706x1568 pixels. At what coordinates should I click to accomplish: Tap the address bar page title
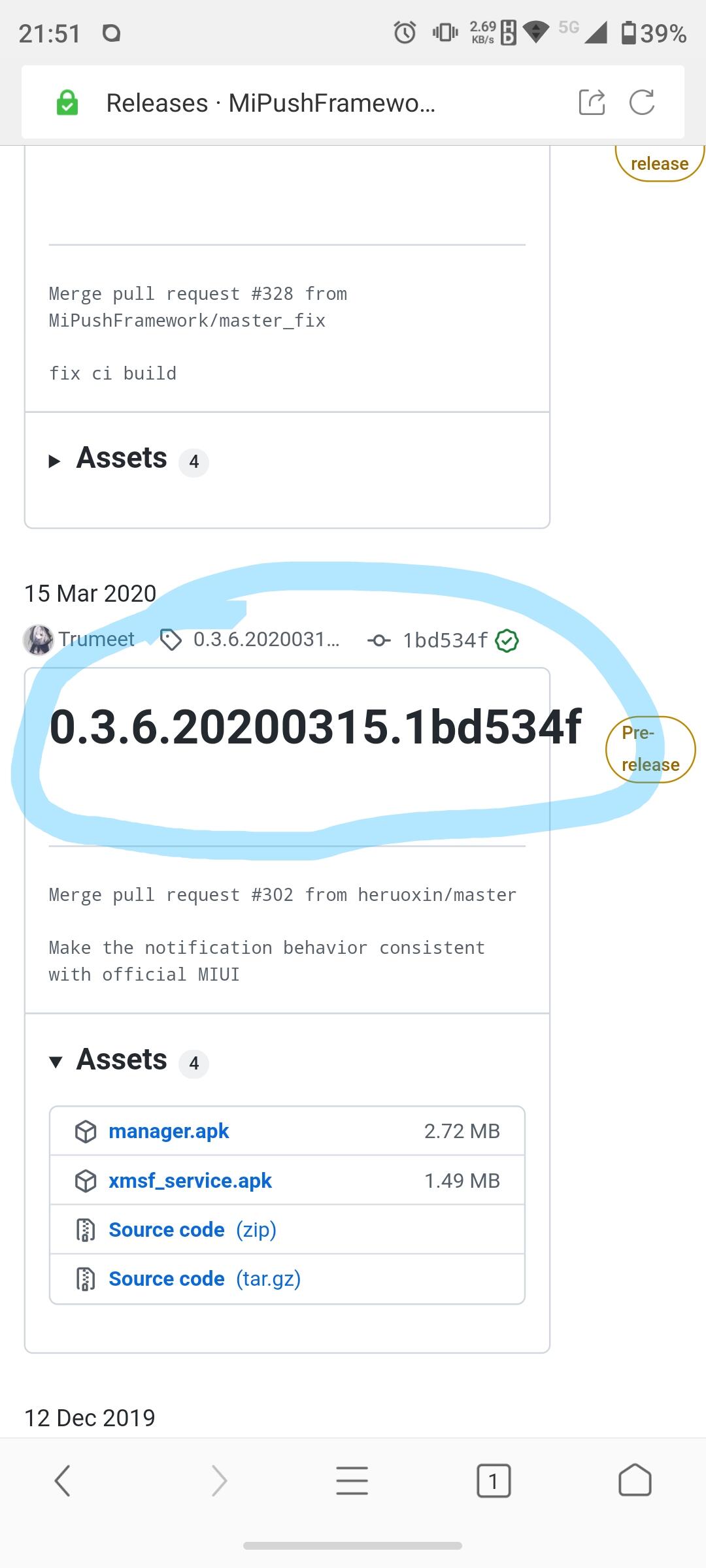coord(271,103)
